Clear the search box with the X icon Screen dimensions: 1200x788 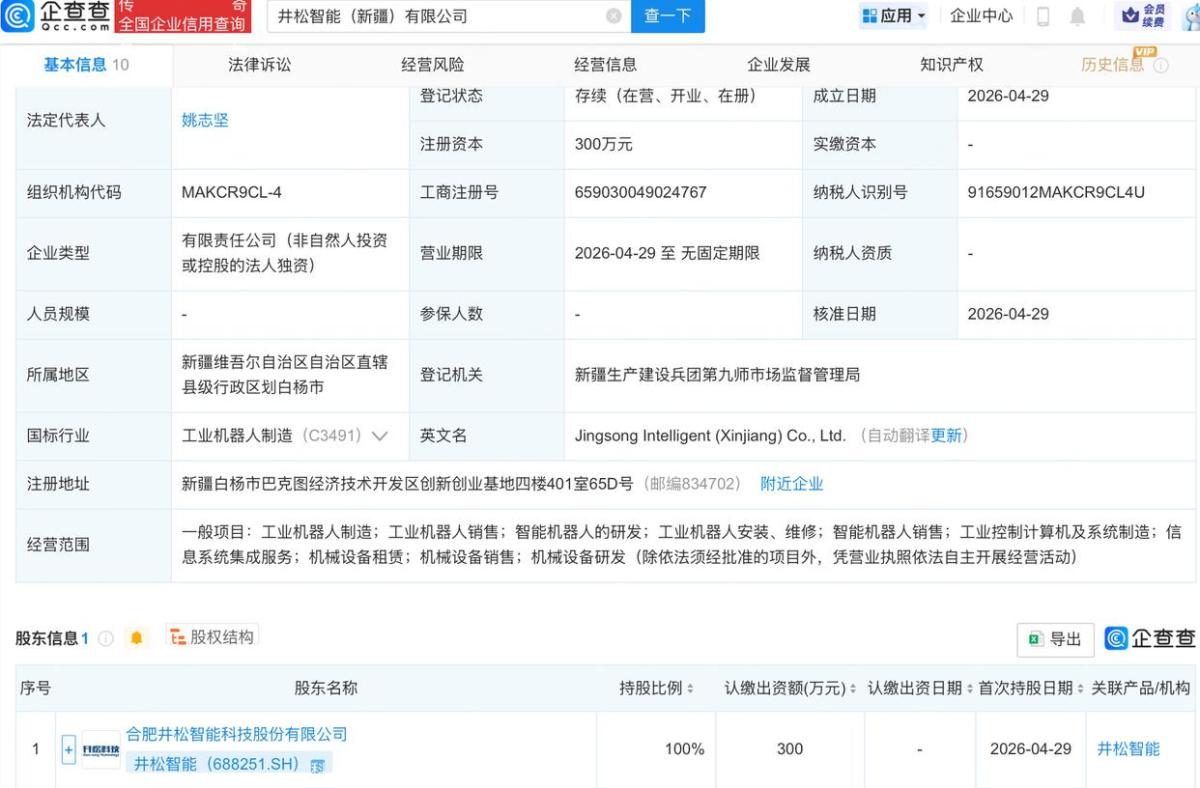pos(614,16)
